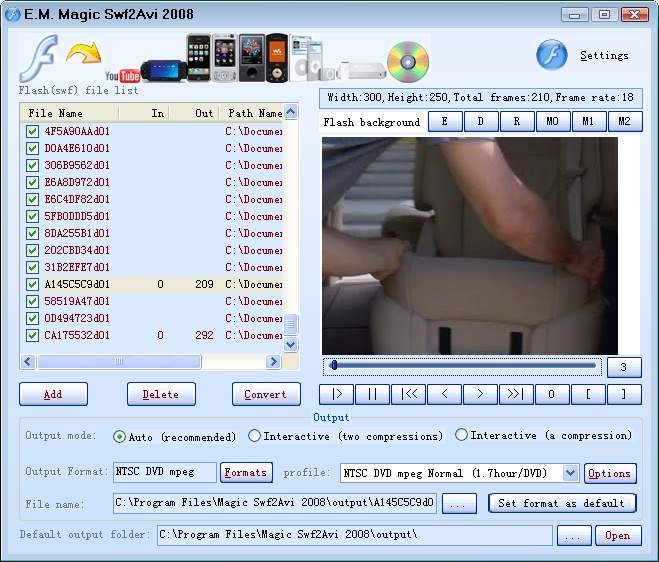Image resolution: width=659 pixels, height=562 pixels.
Task: Open the Formats button
Action: 246,472
